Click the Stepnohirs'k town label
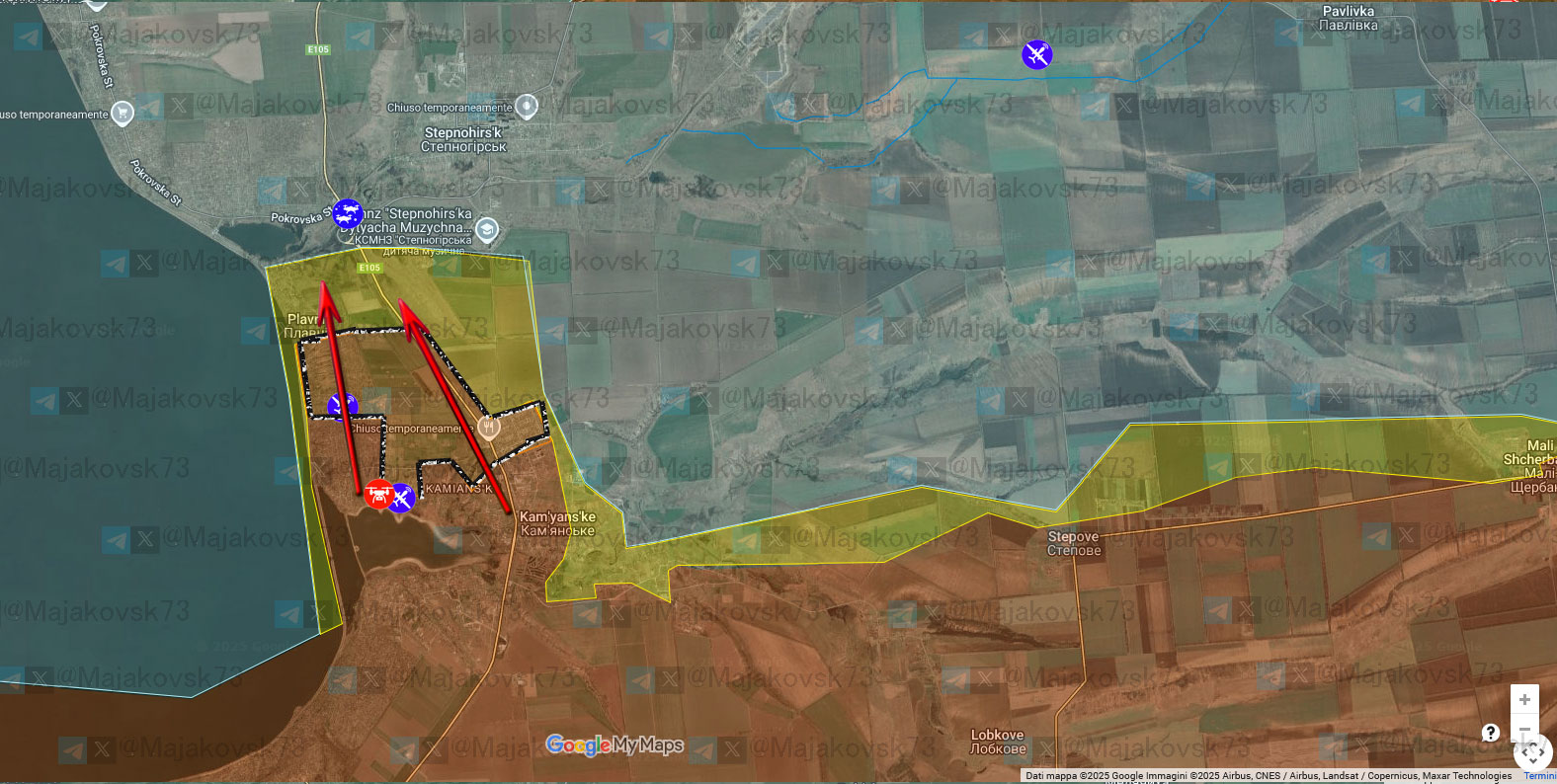This screenshot has width=1557, height=784. click(463, 139)
